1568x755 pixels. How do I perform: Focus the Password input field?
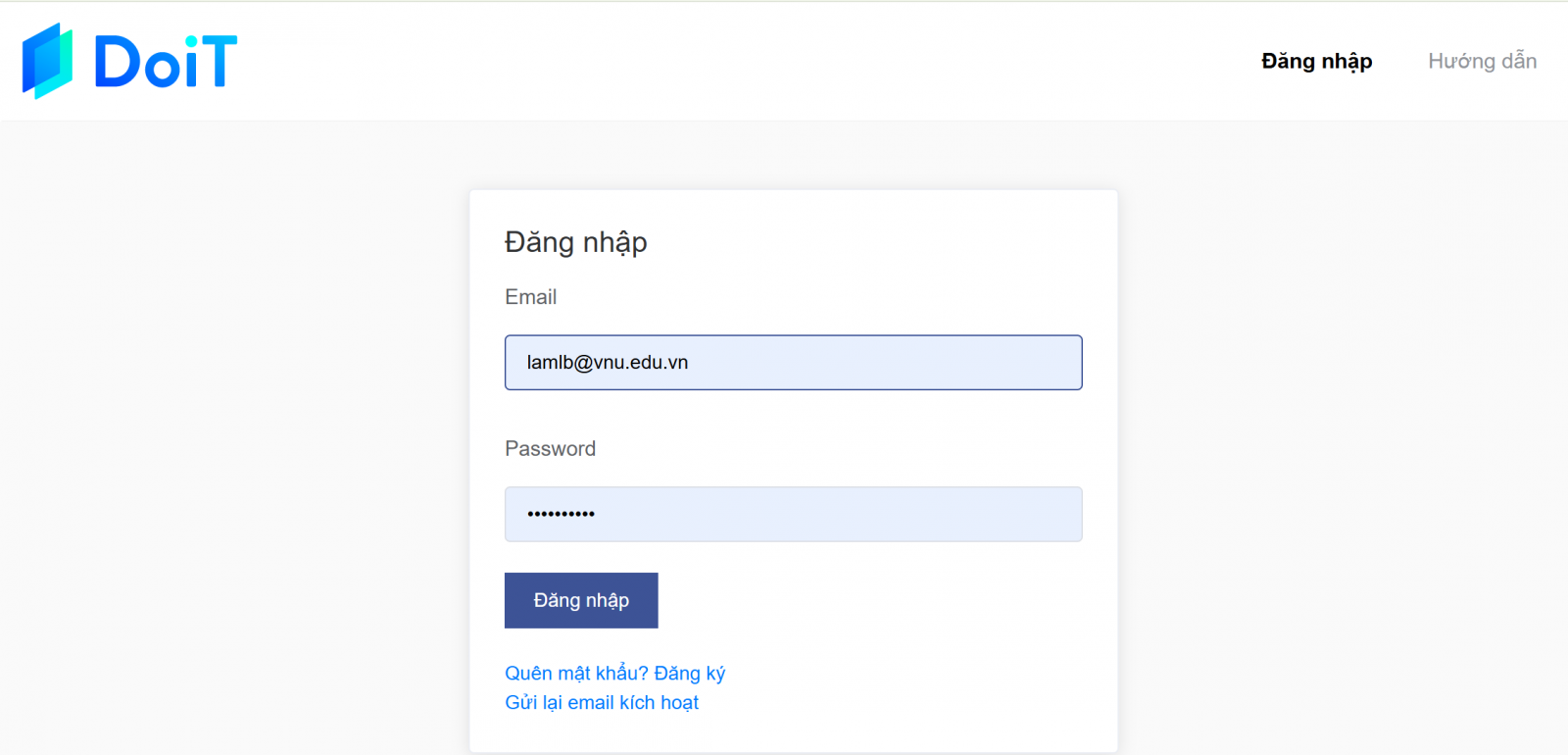[794, 514]
